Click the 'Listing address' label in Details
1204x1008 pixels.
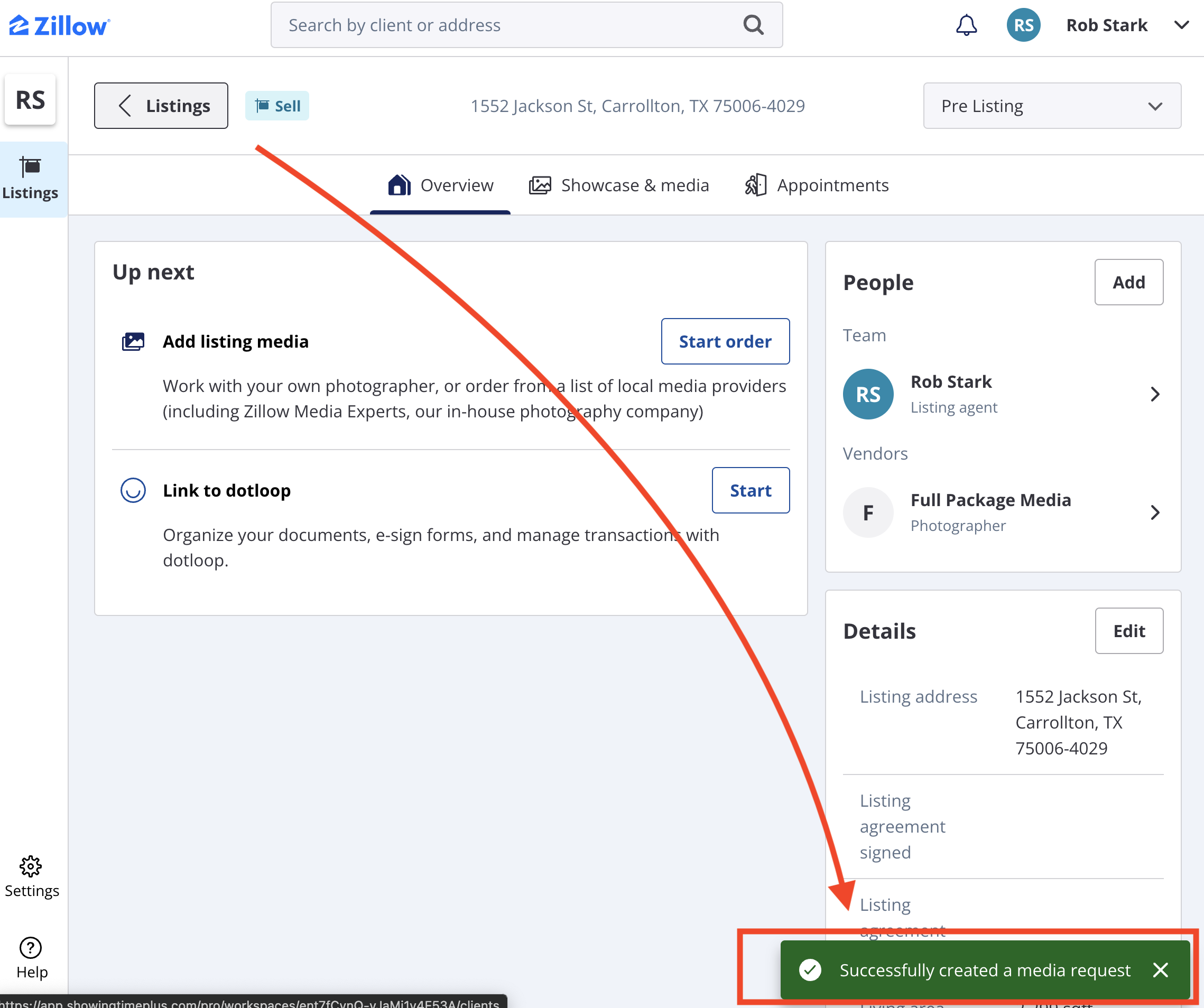[918, 697]
